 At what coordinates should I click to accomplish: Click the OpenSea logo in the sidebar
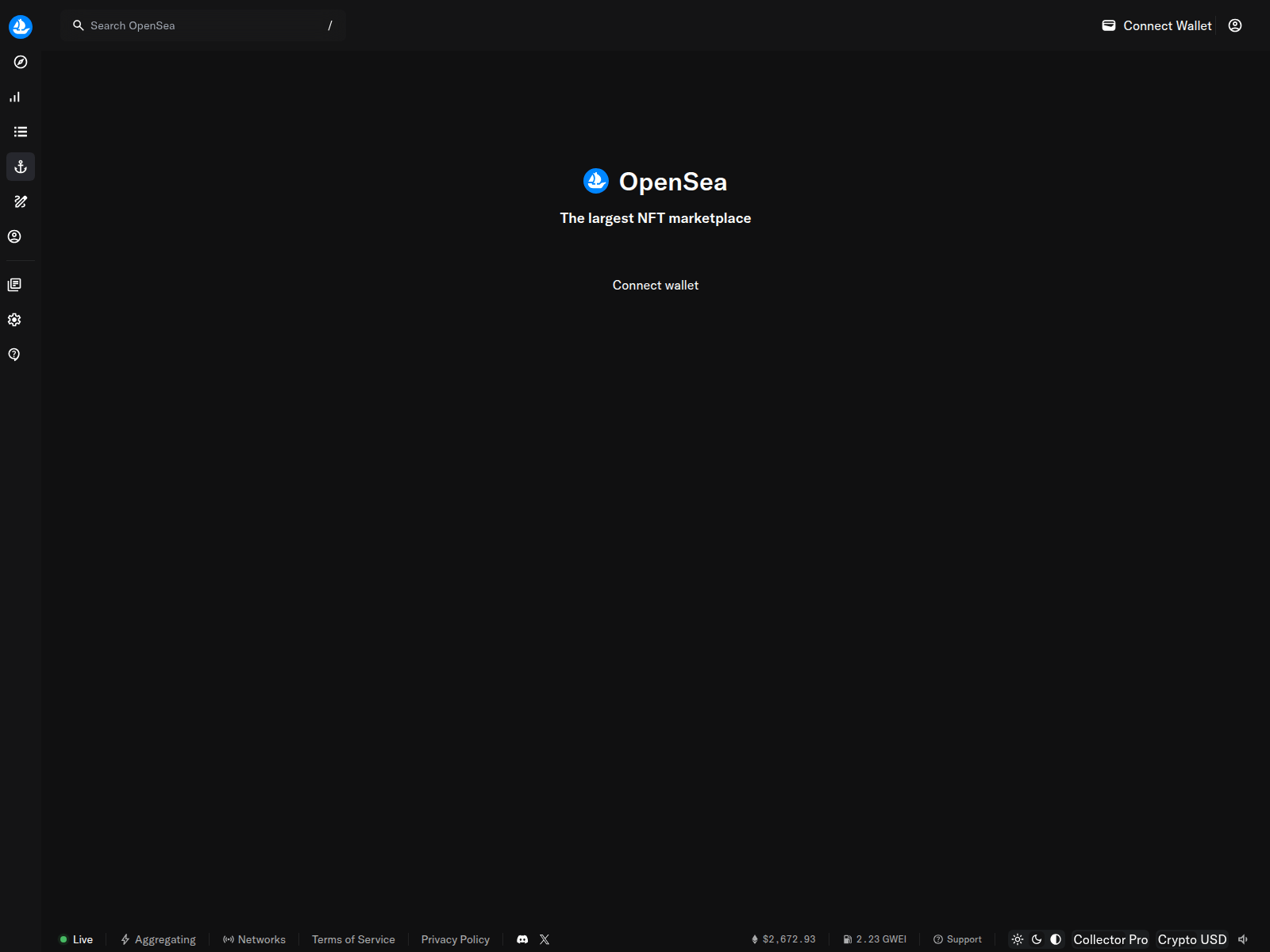(x=21, y=27)
